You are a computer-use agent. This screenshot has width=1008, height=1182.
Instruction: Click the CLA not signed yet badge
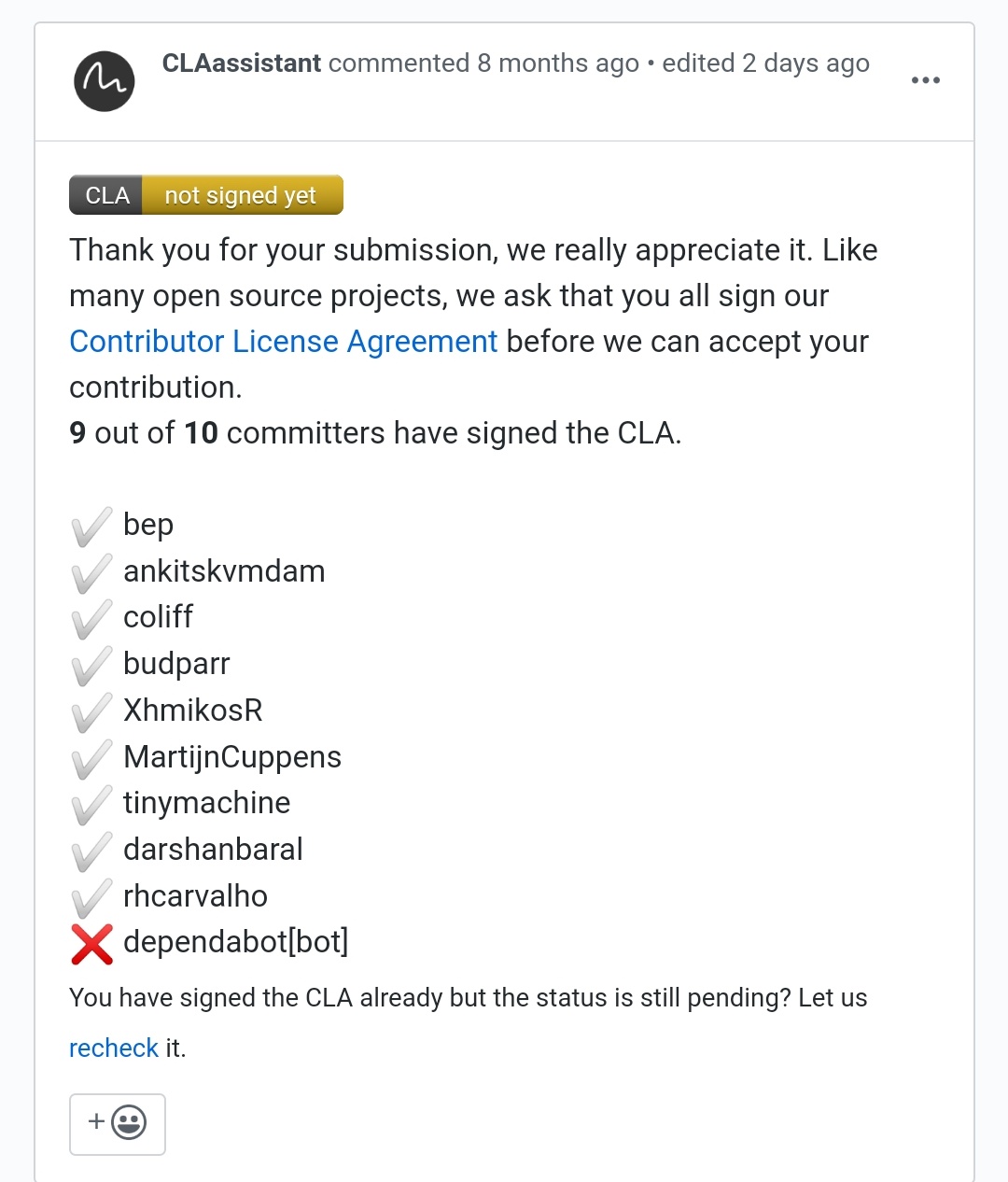(x=206, y=195)
